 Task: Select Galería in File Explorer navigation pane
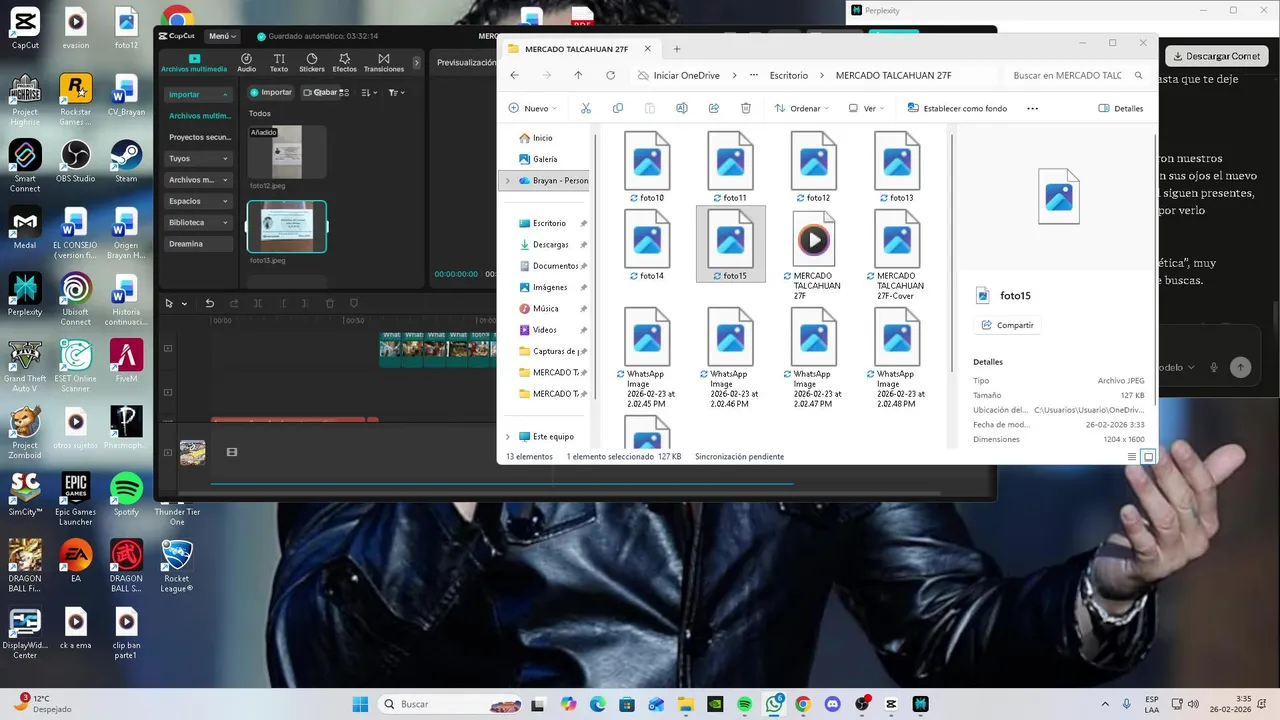[x=545, y=159]
